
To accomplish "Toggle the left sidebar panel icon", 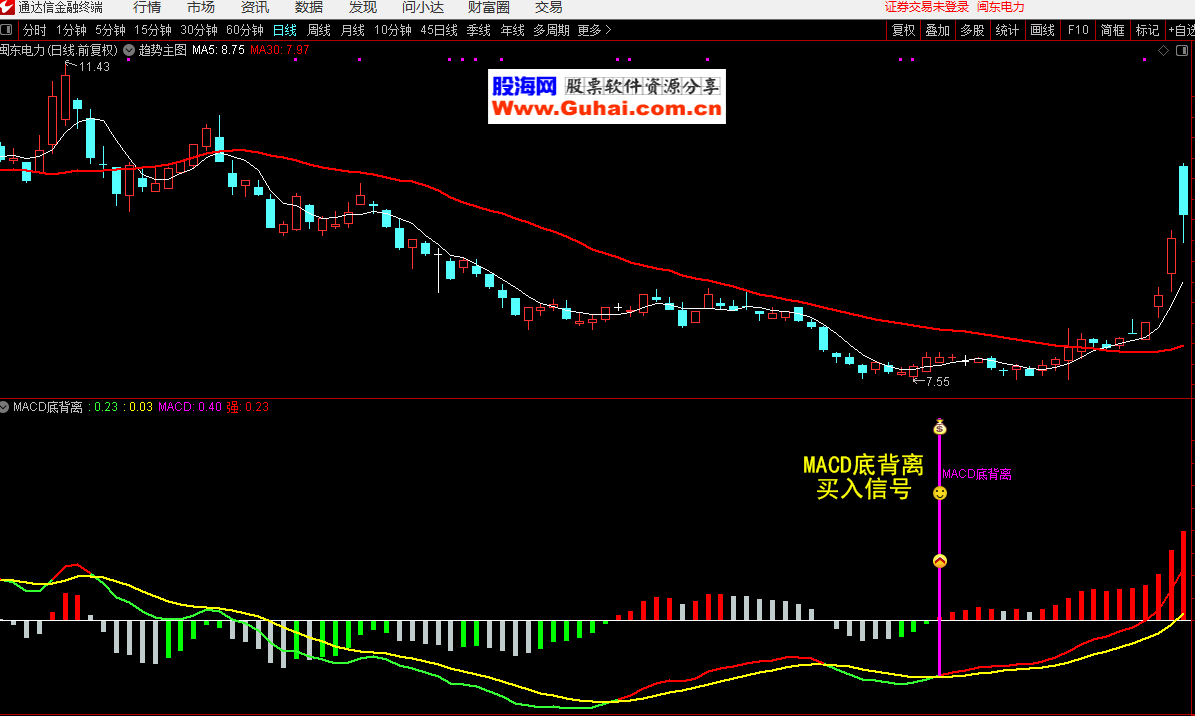I will 6,30.
